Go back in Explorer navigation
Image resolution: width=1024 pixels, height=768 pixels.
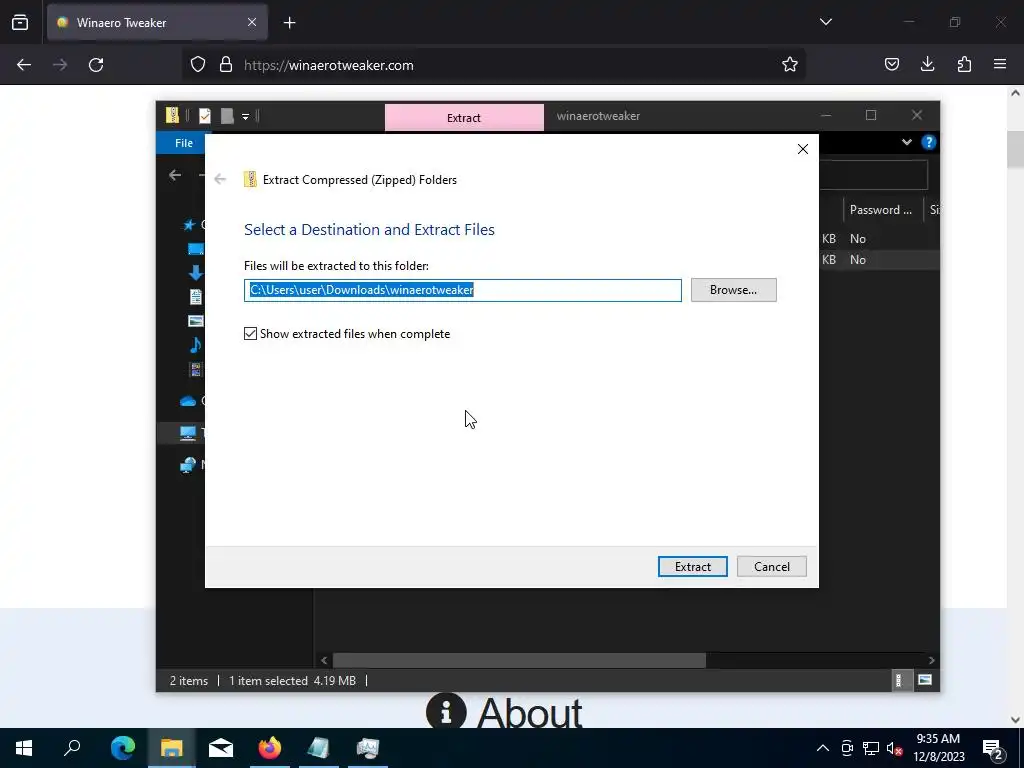(174, 175)
